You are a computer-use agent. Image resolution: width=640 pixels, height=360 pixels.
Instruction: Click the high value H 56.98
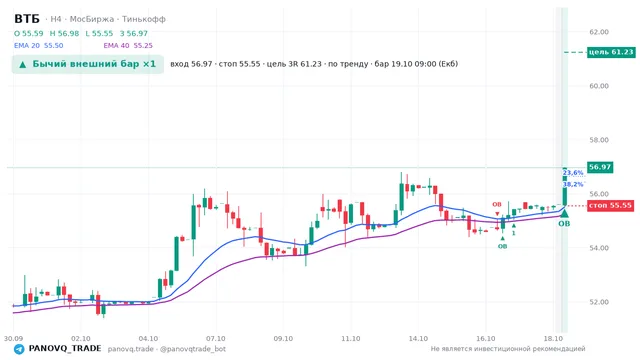64,33
